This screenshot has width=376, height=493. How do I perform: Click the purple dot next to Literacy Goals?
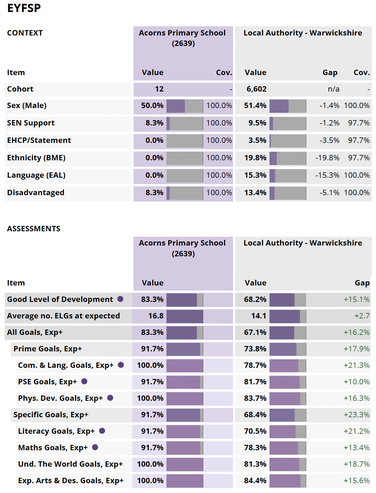click(102, 431)
